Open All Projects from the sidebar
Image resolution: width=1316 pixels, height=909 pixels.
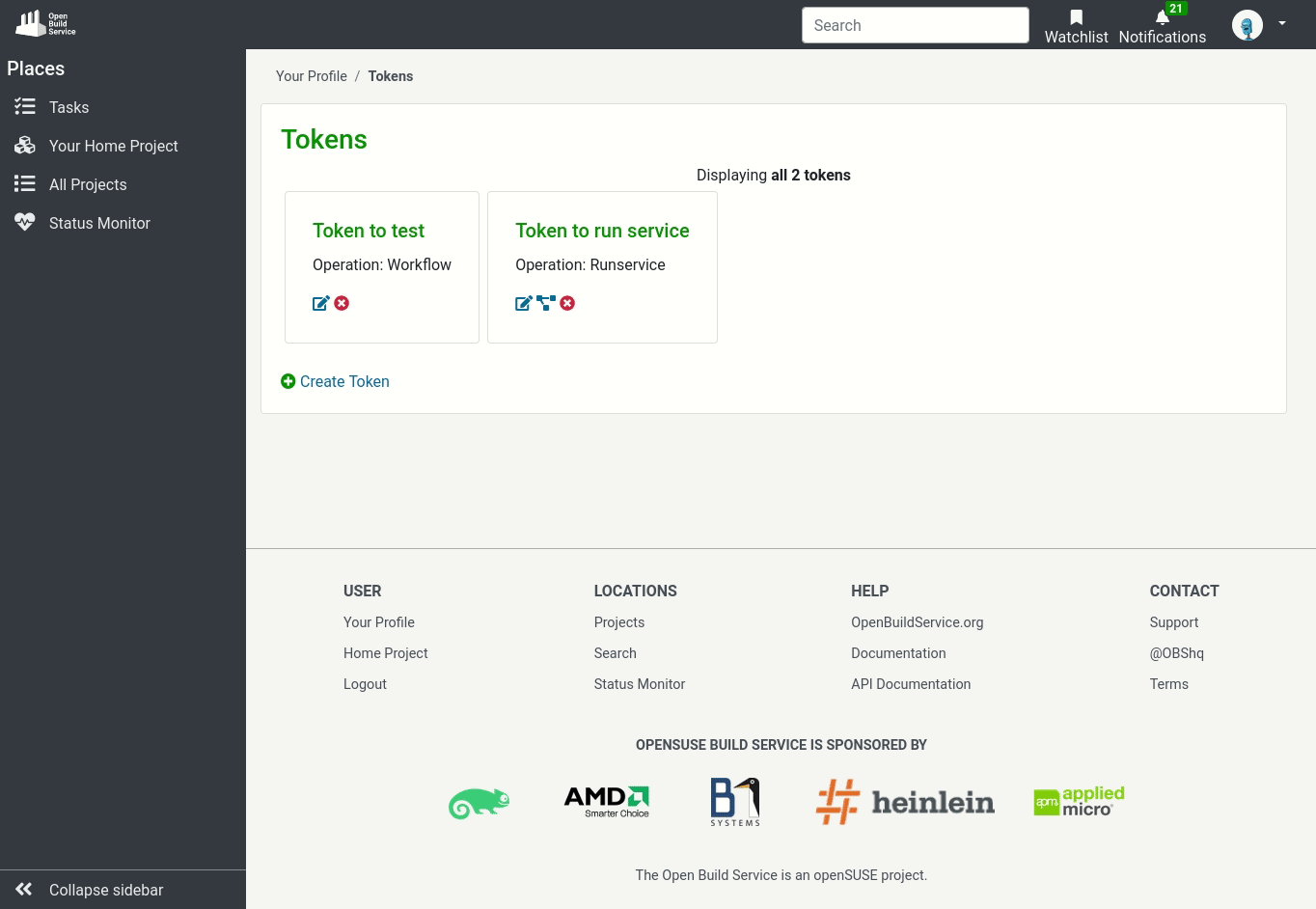pos(88,184)
